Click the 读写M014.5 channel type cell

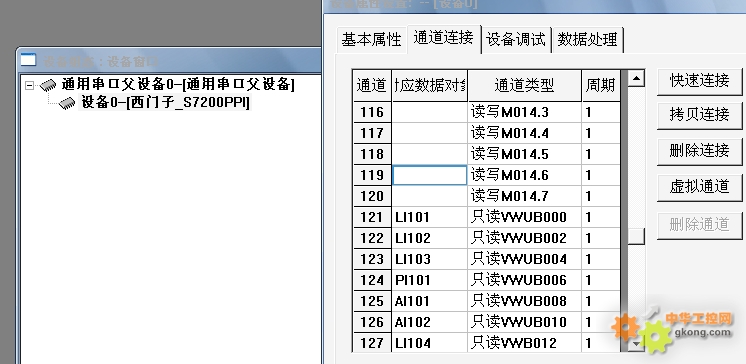coord(524,154)
